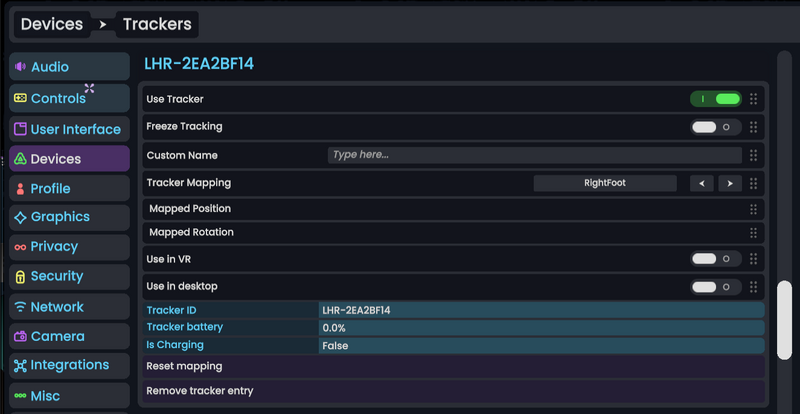Click the Profile person icon

[20, 189]
